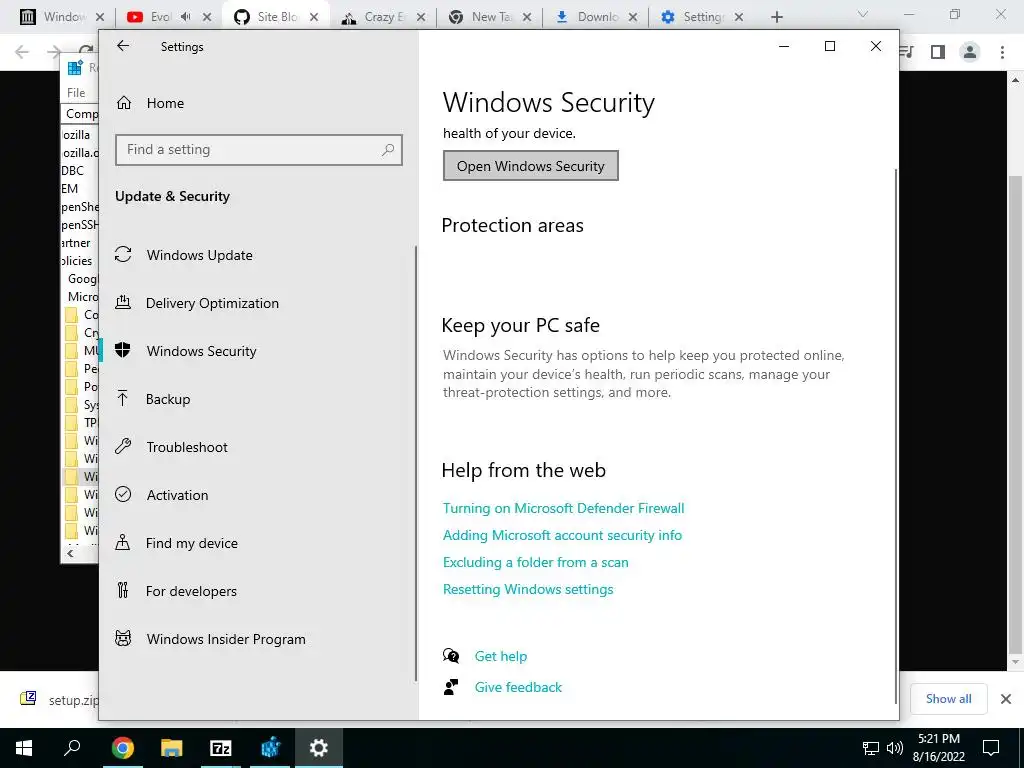Switch to the Crazy E browser tab
This screenshot has width=1024, height=768.
[x=382, y=17]
